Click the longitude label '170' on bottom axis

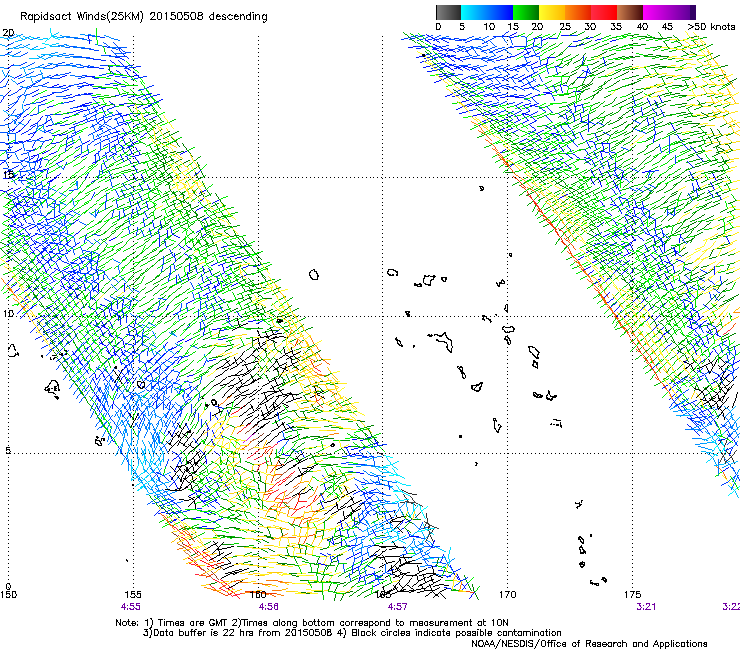[x=507, y=594]
